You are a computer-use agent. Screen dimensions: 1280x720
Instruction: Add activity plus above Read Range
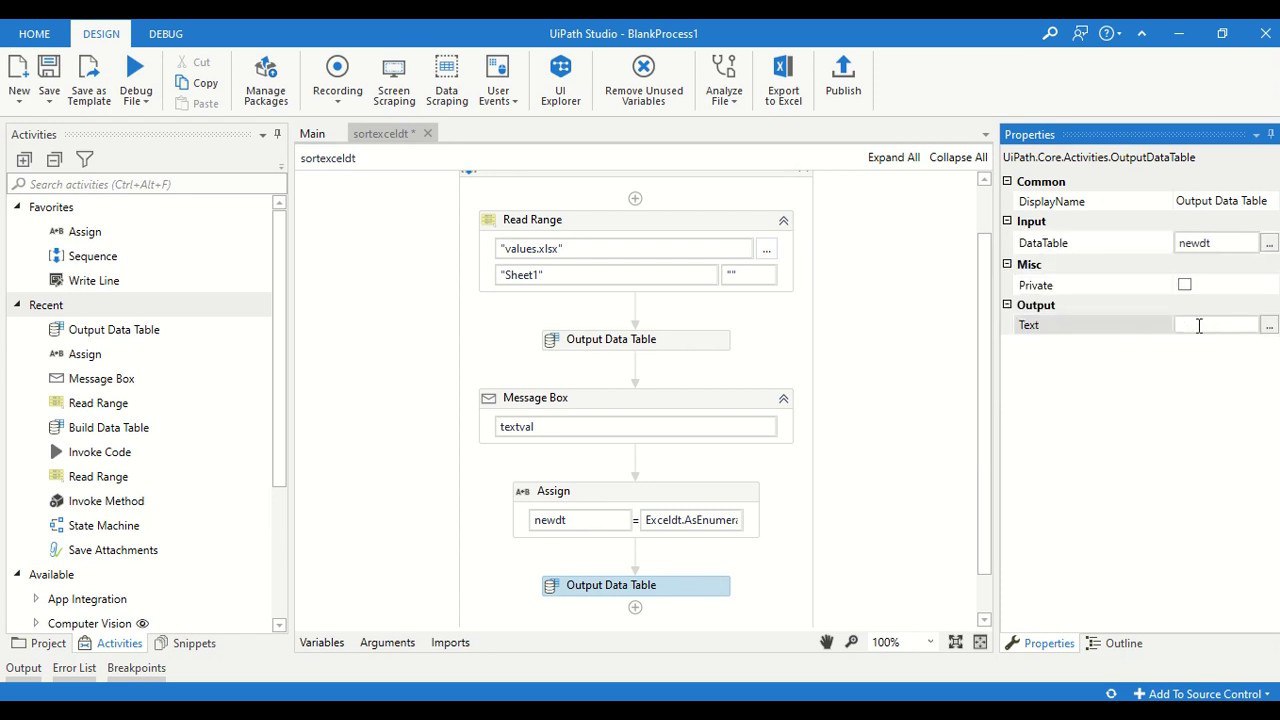click(635, 198)
